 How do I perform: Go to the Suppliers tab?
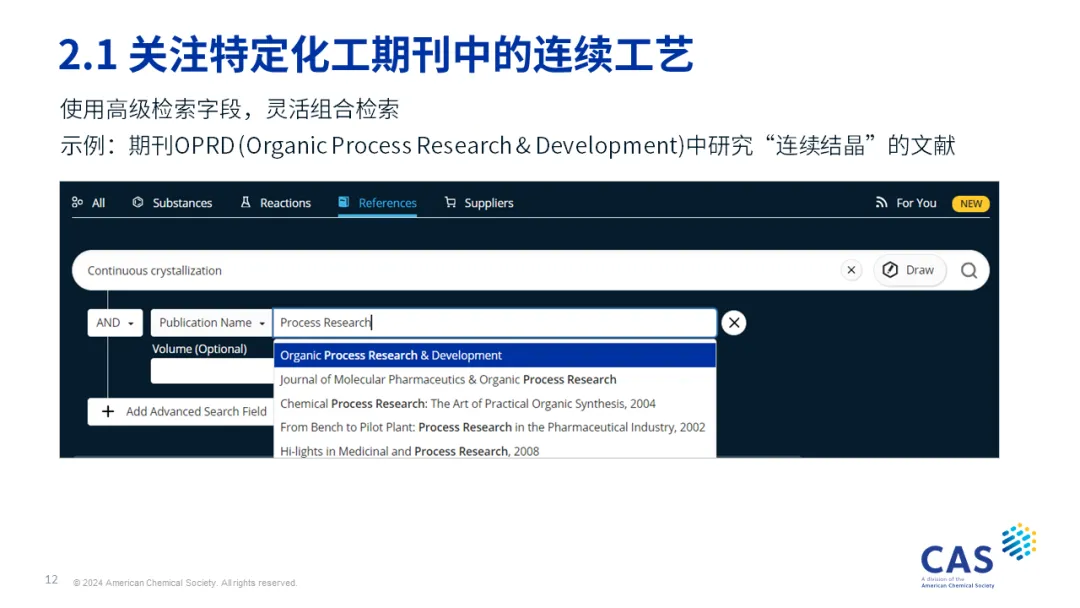pos(479,203)
